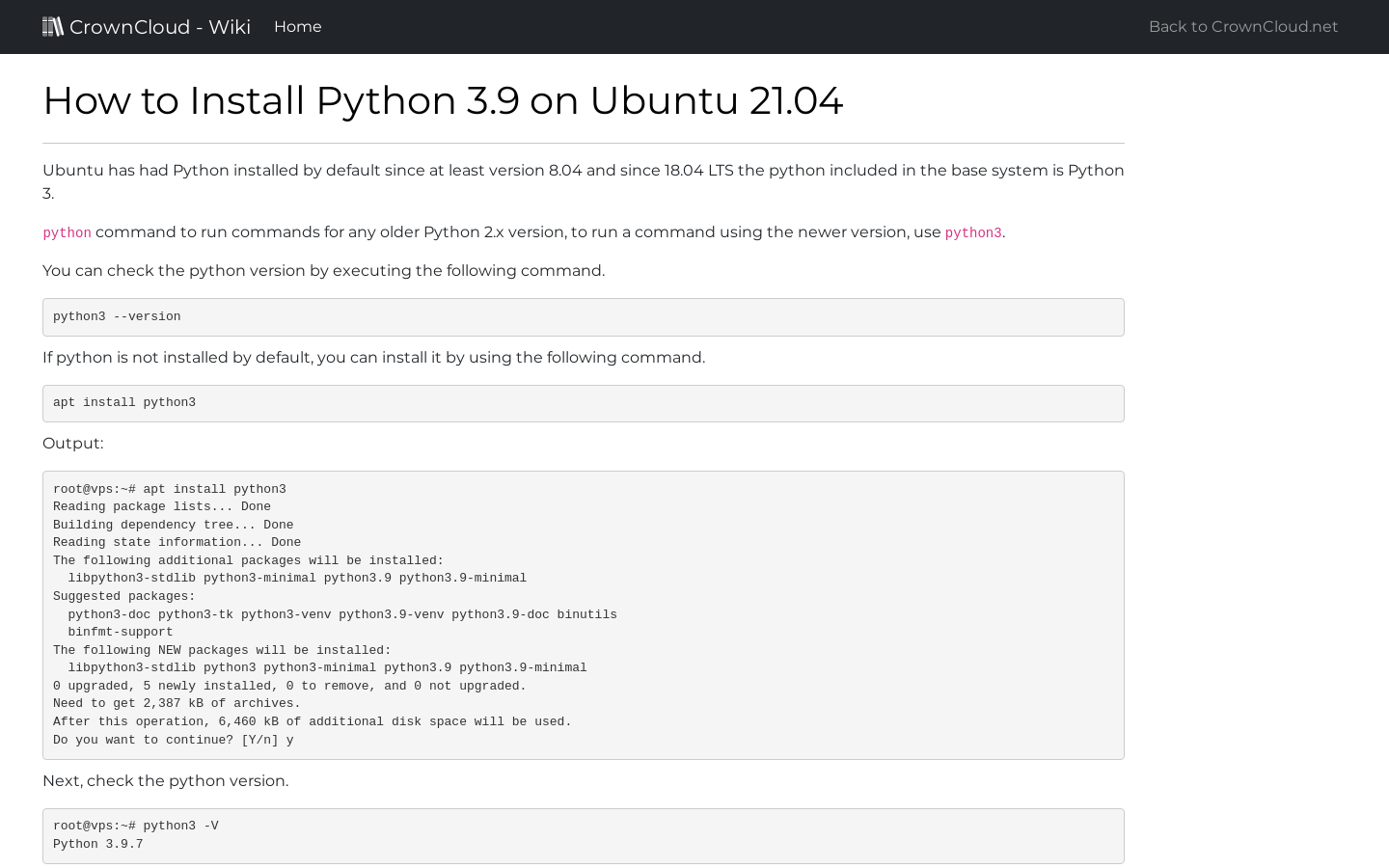Click the CrownCloud library logo icon
1389x868 pixels.
pyautogui.click(x=53, y=26)
